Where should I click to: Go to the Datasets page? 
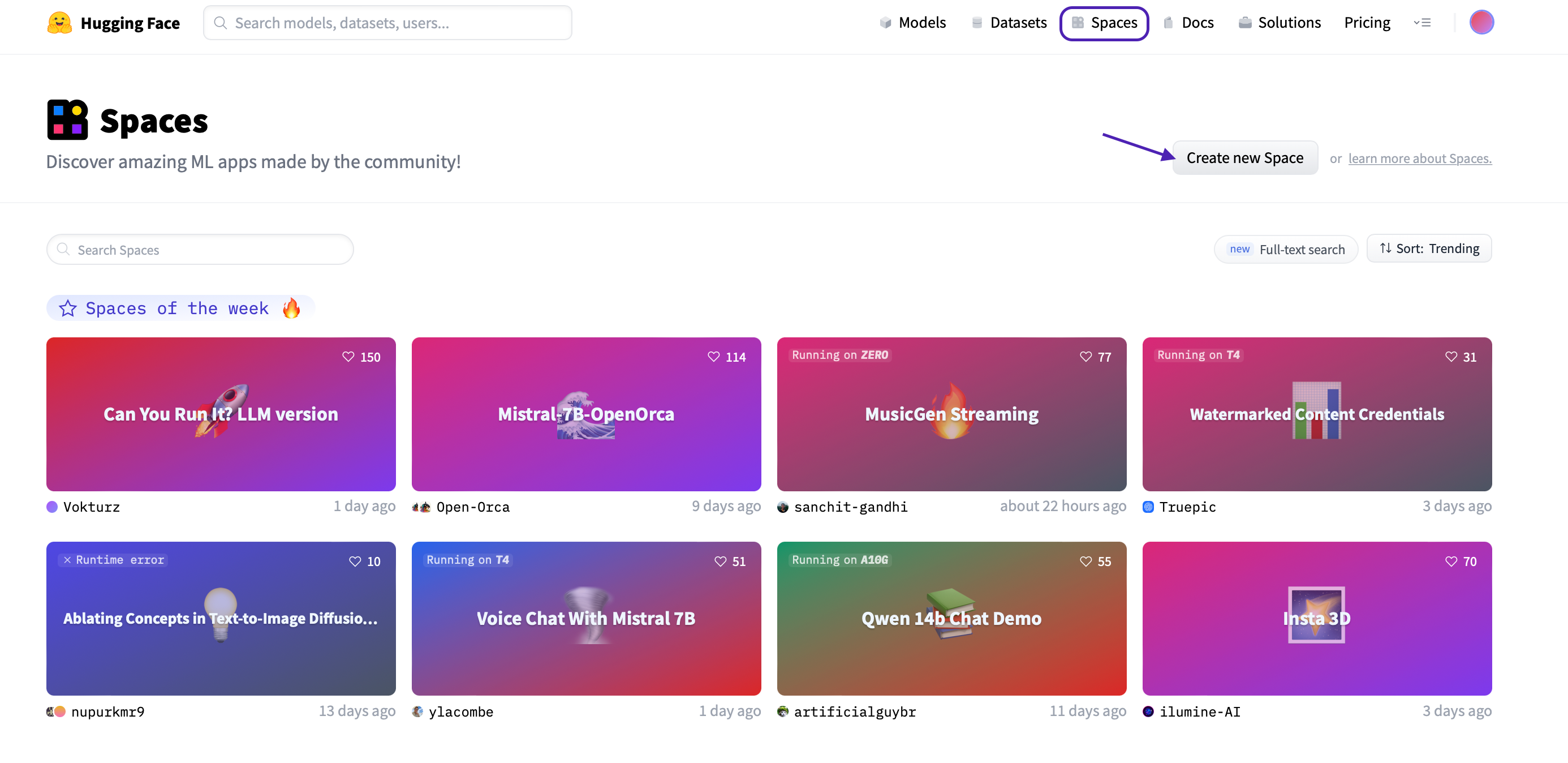[1009, 23]
